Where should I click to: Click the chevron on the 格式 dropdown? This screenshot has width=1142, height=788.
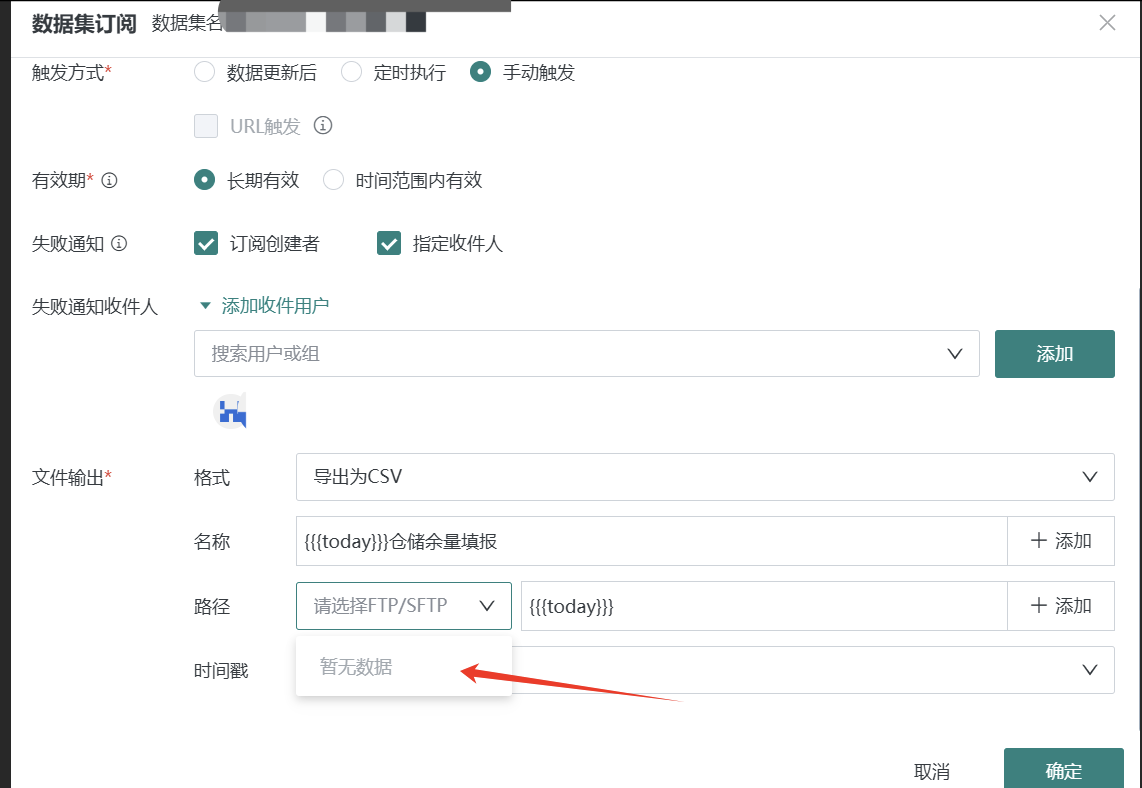tap(1089, 478)
